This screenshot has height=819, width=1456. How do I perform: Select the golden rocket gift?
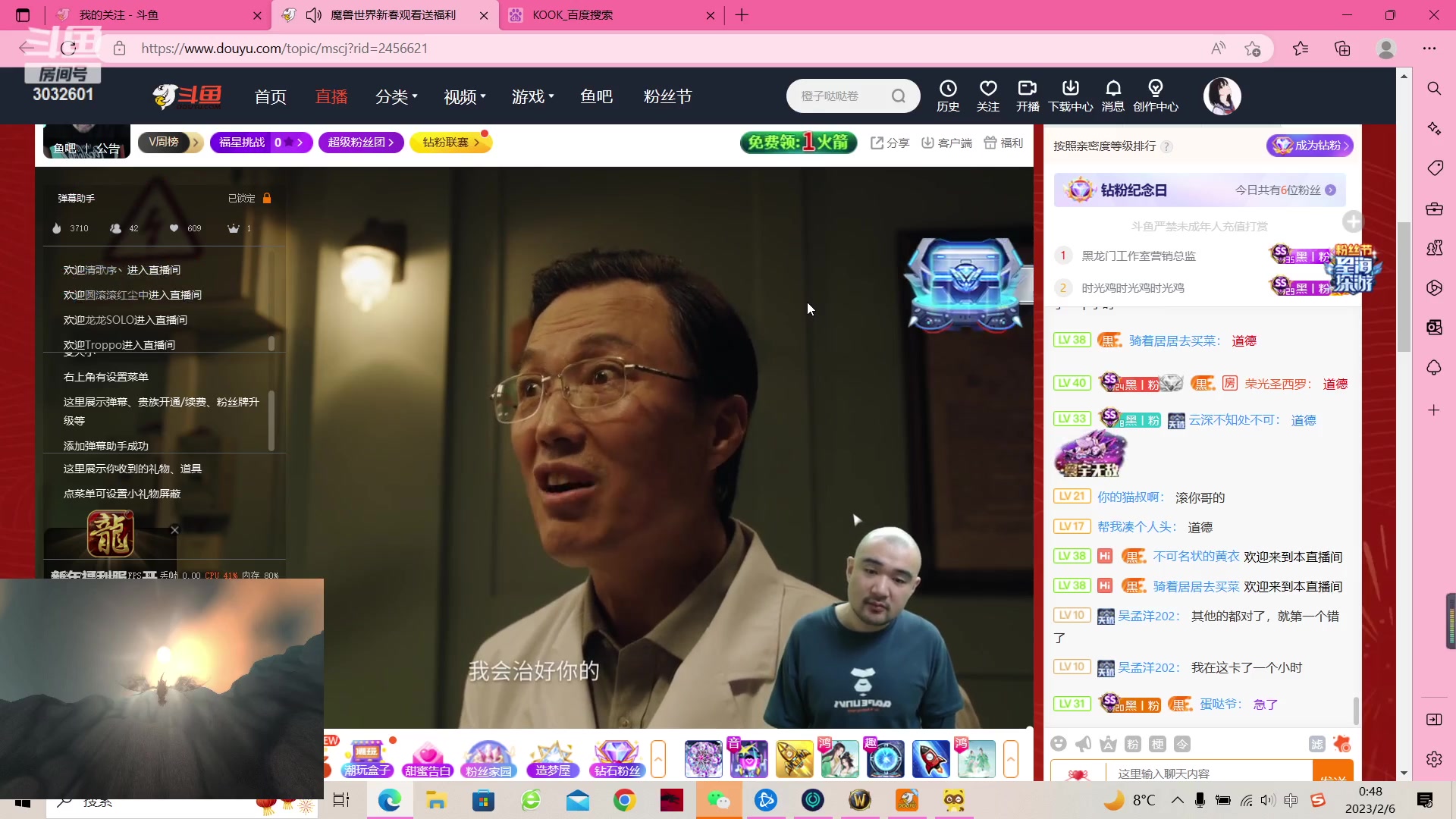point(794,759)
